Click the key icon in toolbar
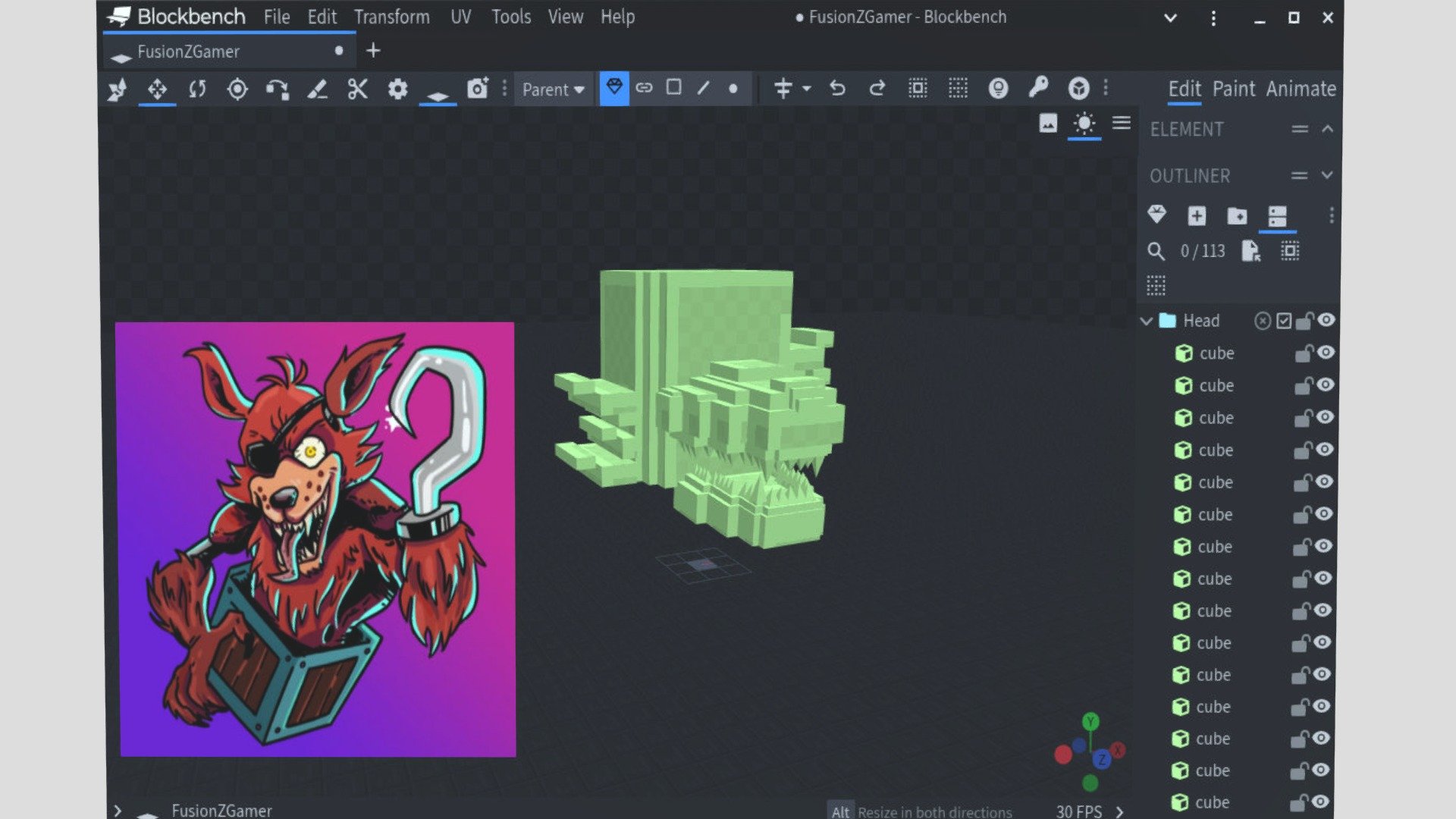Viewport: 1456px width, 819px height. (x=1038, y=88)
